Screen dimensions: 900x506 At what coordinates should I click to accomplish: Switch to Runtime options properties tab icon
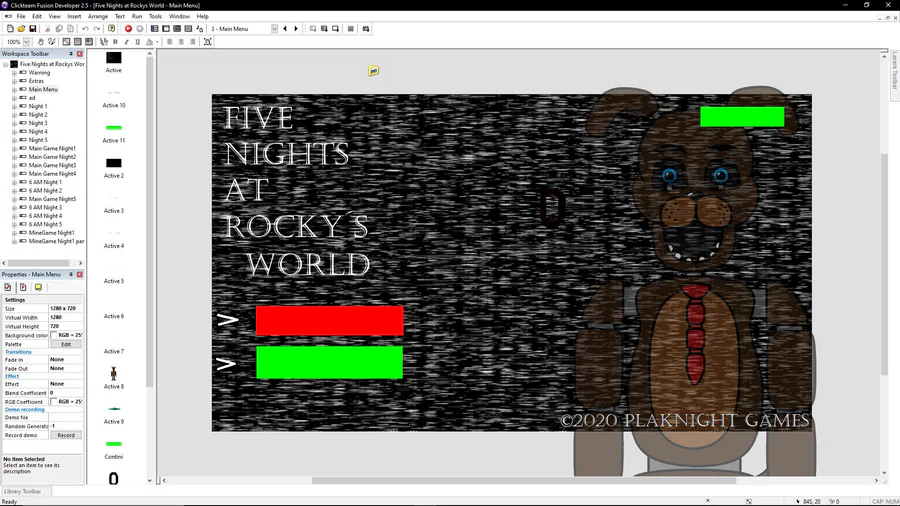(x=23, y=287)
